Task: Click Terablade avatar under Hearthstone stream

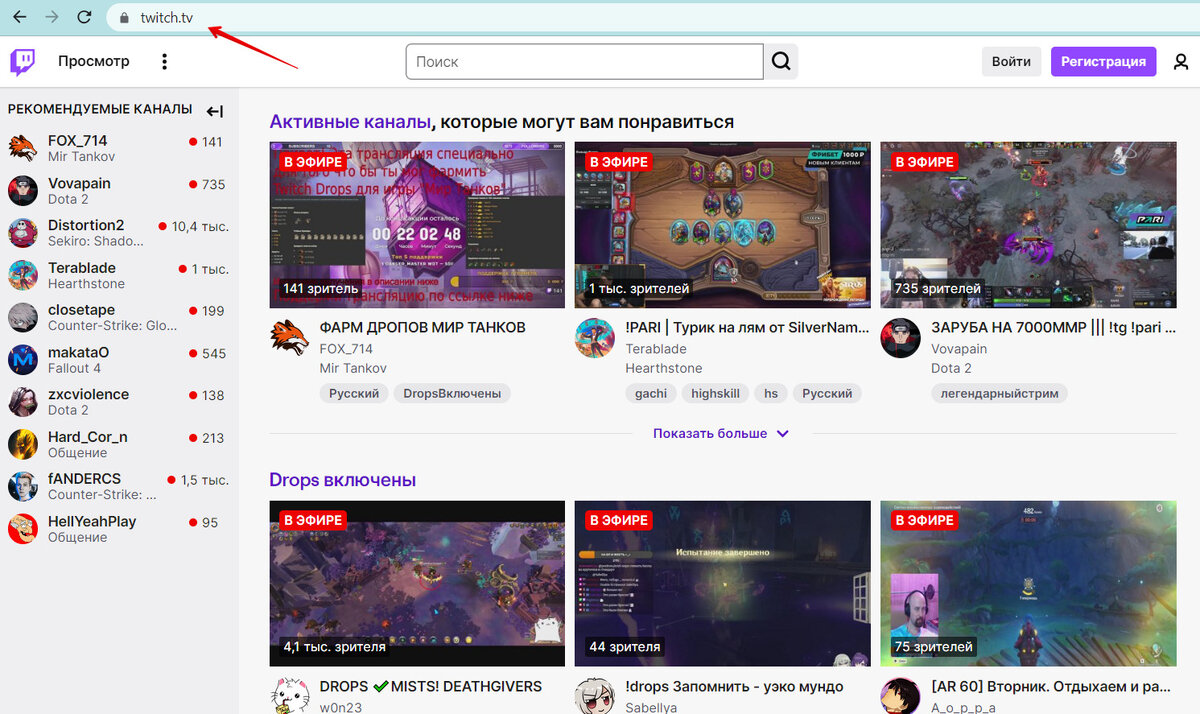Action: coord(594,338)
